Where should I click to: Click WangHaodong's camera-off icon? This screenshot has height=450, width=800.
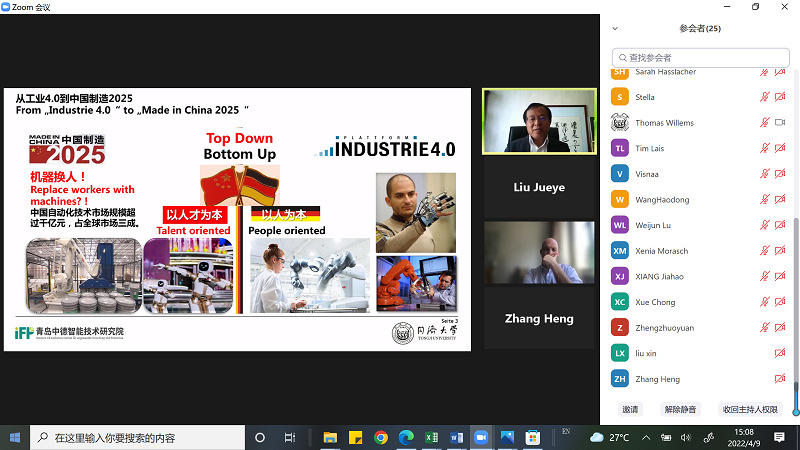click(780, 199)
